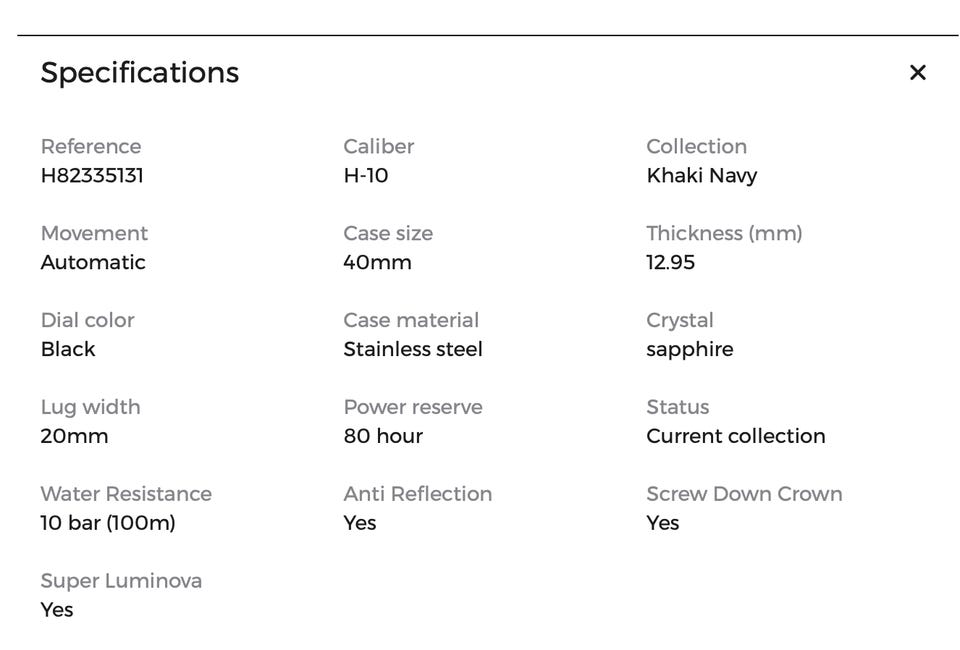This screenshot has height=650, width=960.
Task: Select the 20mm lug width value
Action: (74, 437)
